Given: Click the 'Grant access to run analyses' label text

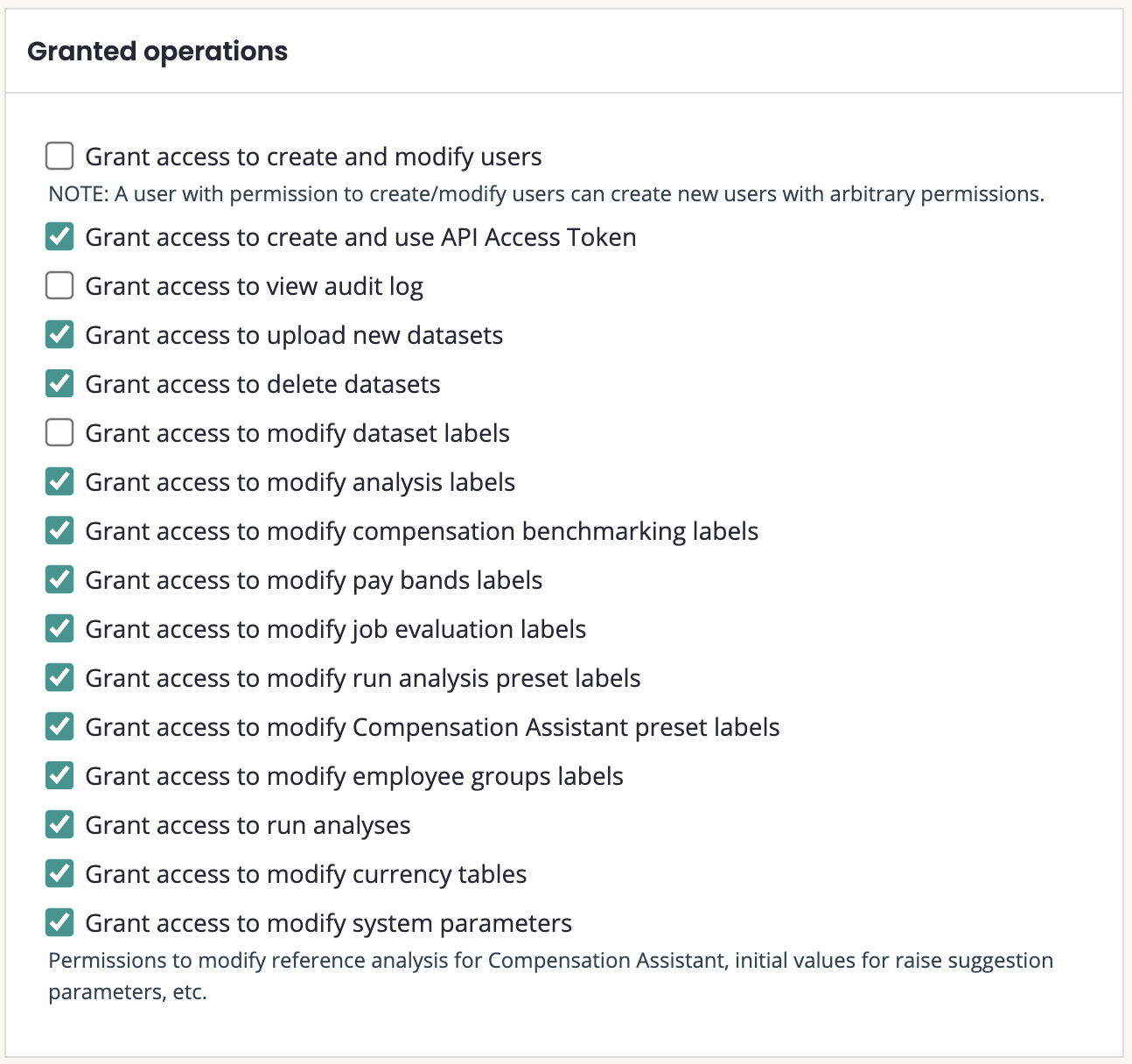Looking at the screenshot, I should (248, 826).
